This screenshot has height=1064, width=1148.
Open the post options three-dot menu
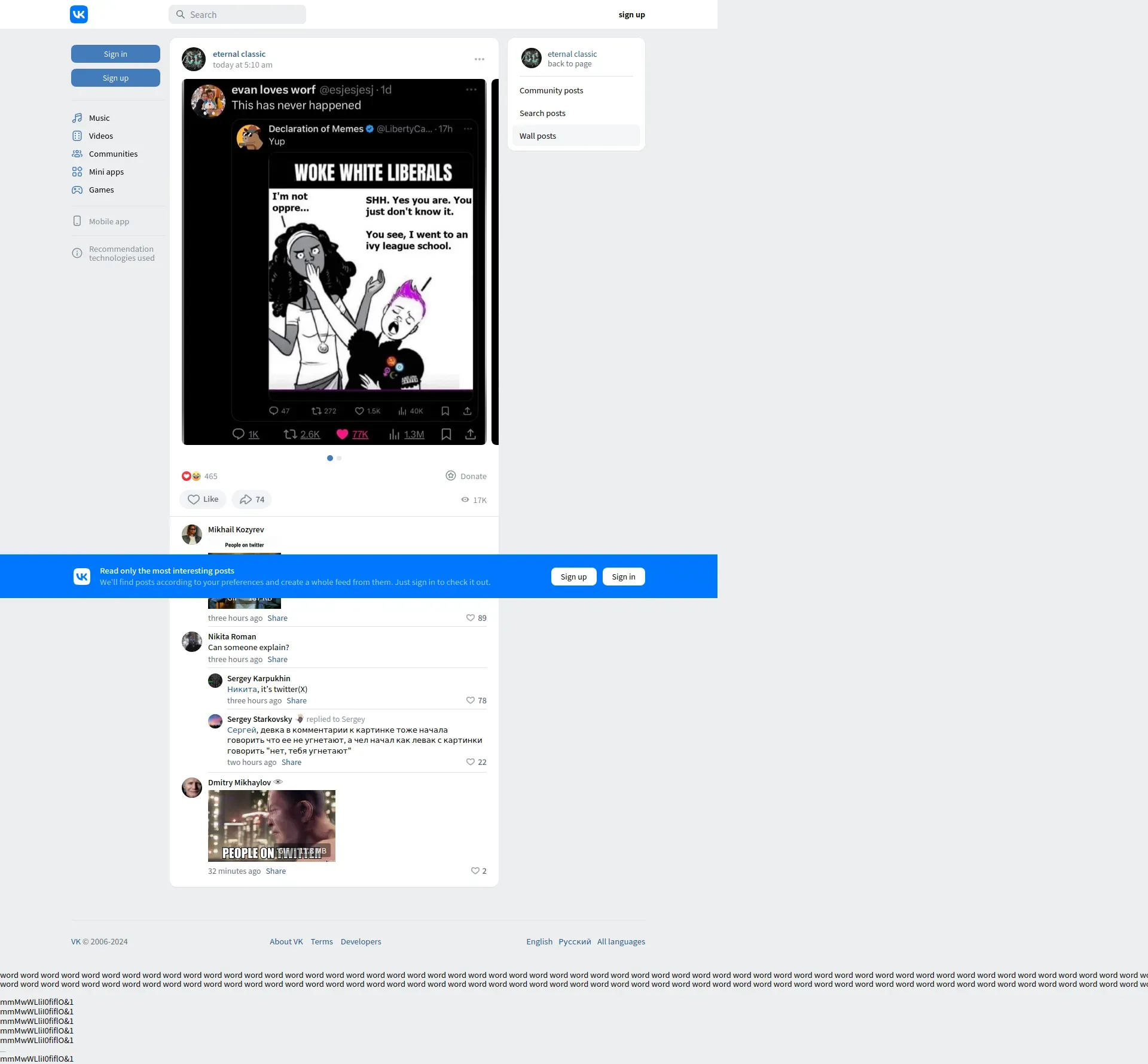(x=480, y=59)
